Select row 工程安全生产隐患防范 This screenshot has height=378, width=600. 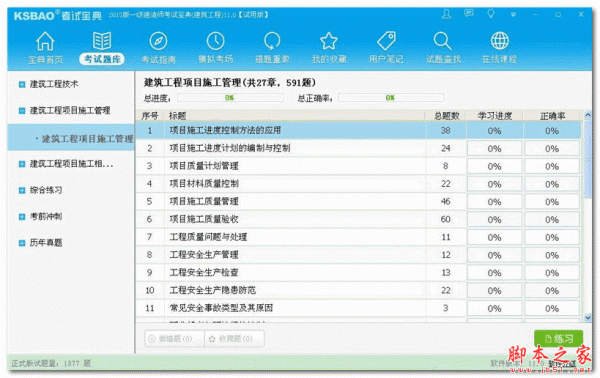point(359,290)
